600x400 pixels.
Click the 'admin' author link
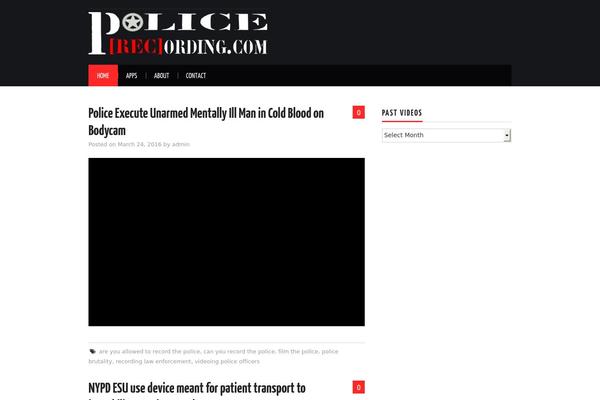181,144
